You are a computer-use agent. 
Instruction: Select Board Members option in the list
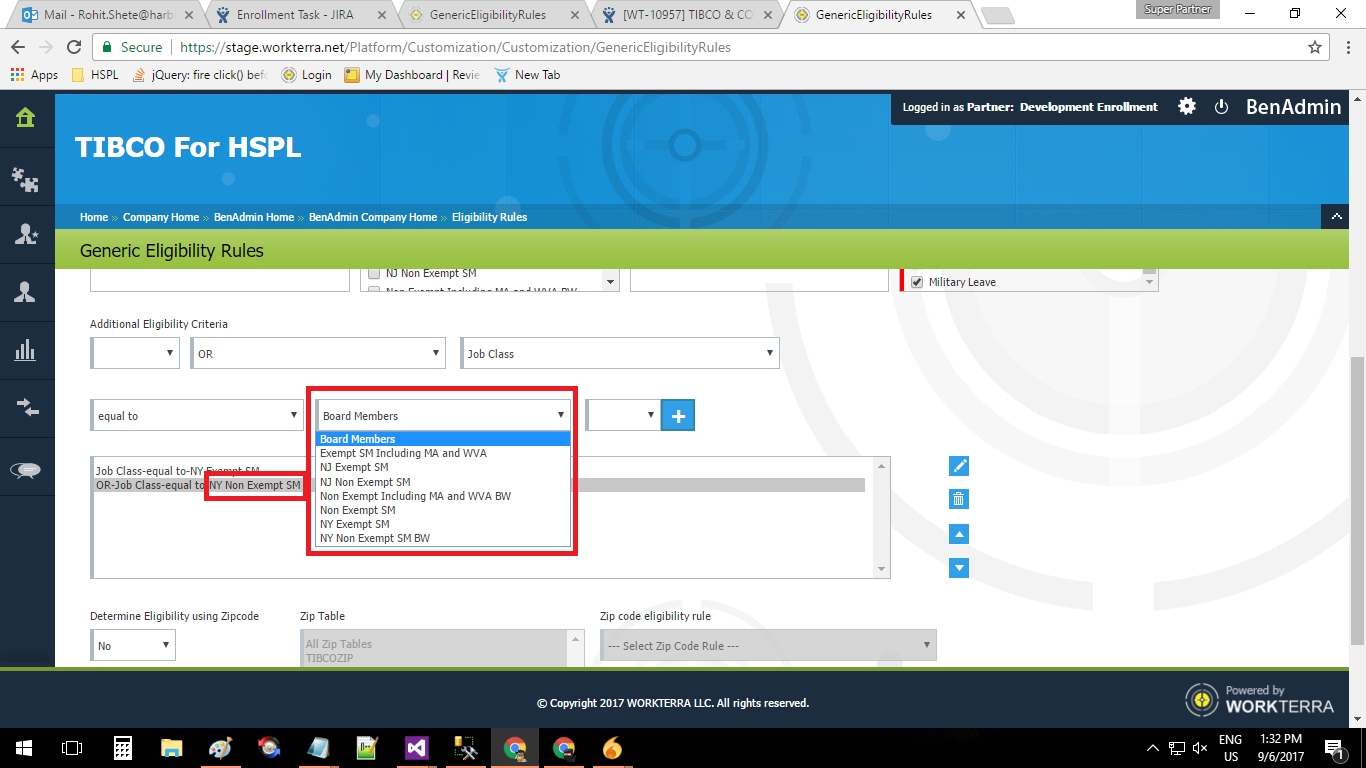[x=443, y=439]
